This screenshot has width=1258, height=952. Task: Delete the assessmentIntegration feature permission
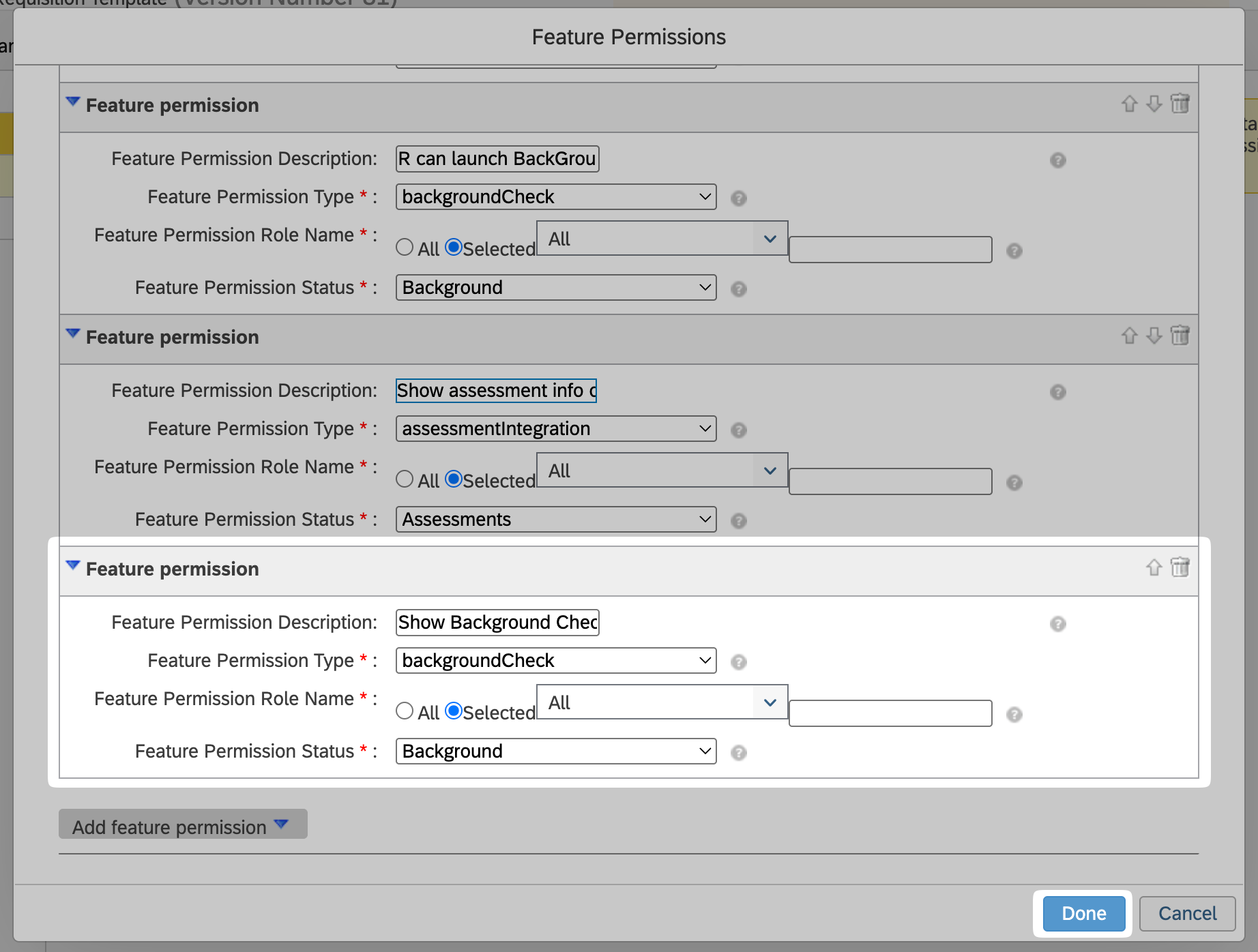coord(1180,336)
